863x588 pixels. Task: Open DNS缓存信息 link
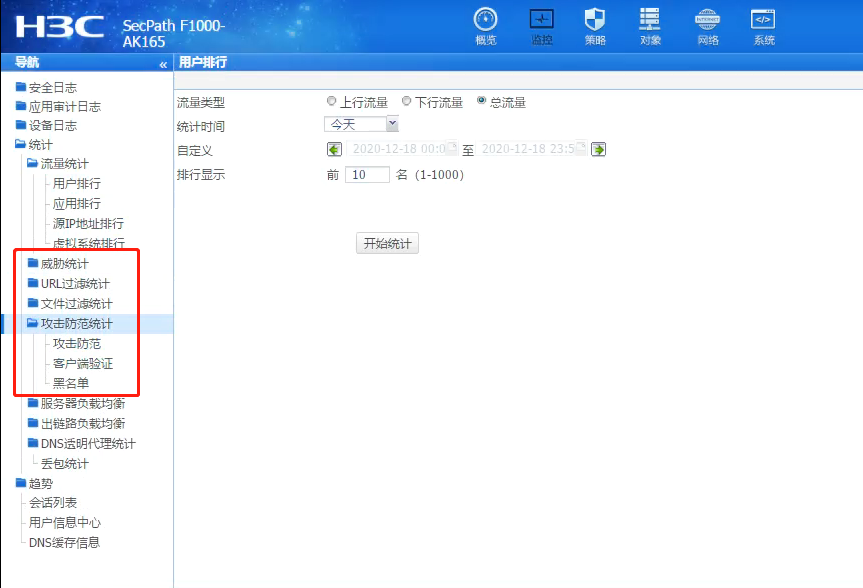click(64, 542)
